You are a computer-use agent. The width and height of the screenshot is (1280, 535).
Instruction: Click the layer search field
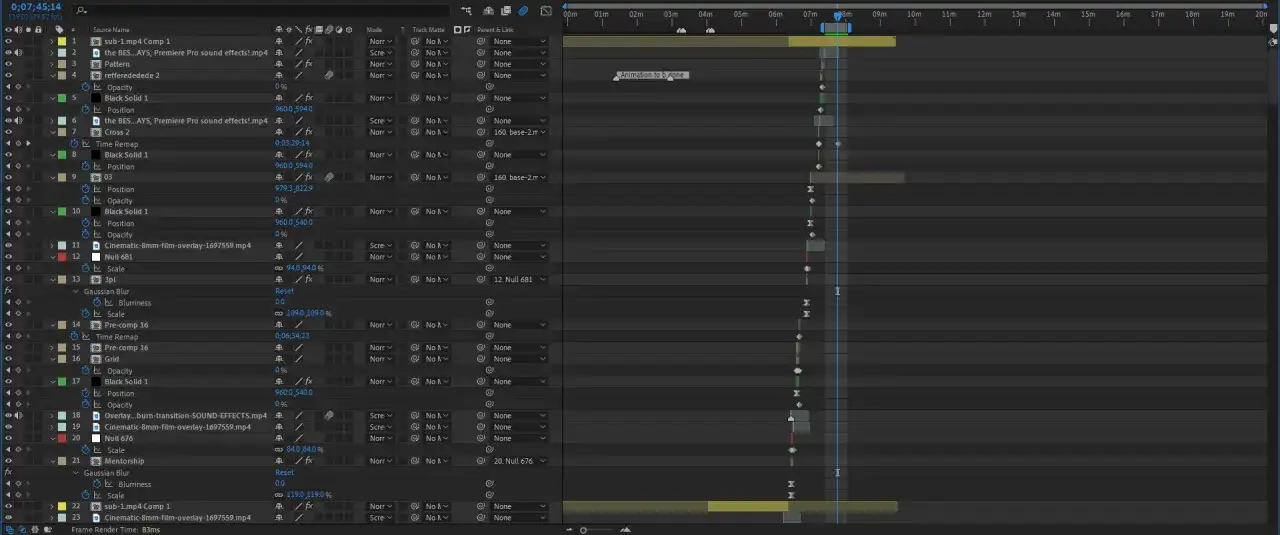pos(263,11)
